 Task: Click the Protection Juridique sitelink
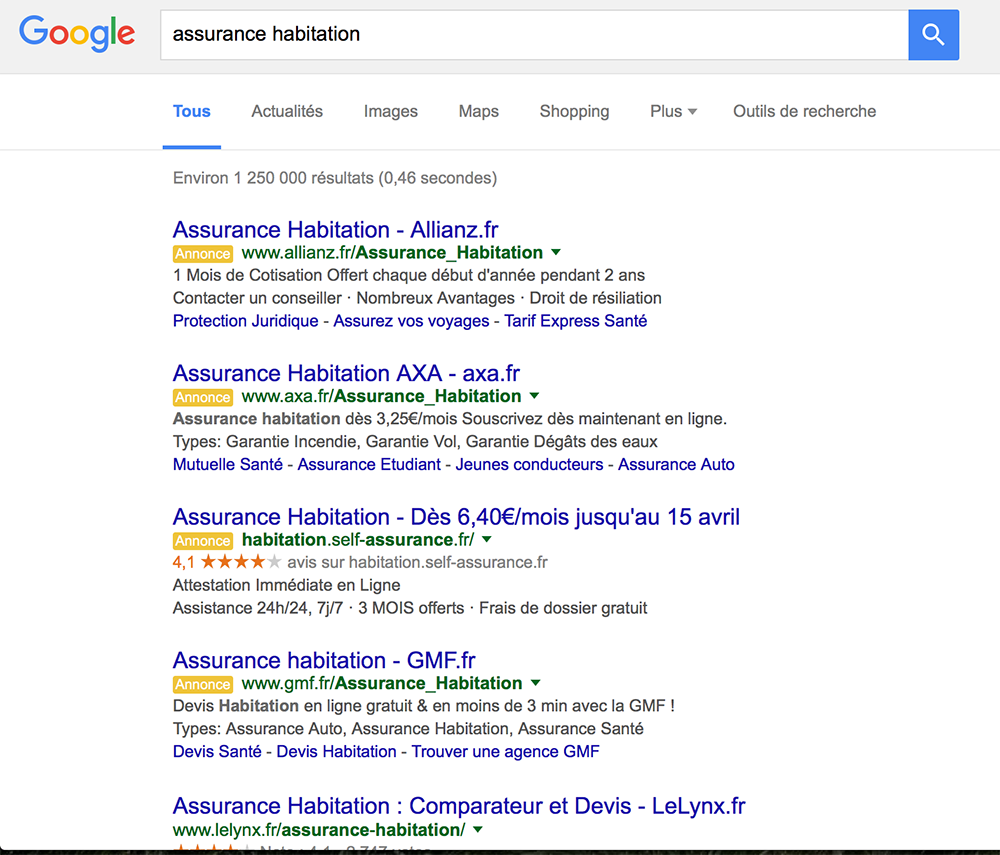[x=245, y=321]
